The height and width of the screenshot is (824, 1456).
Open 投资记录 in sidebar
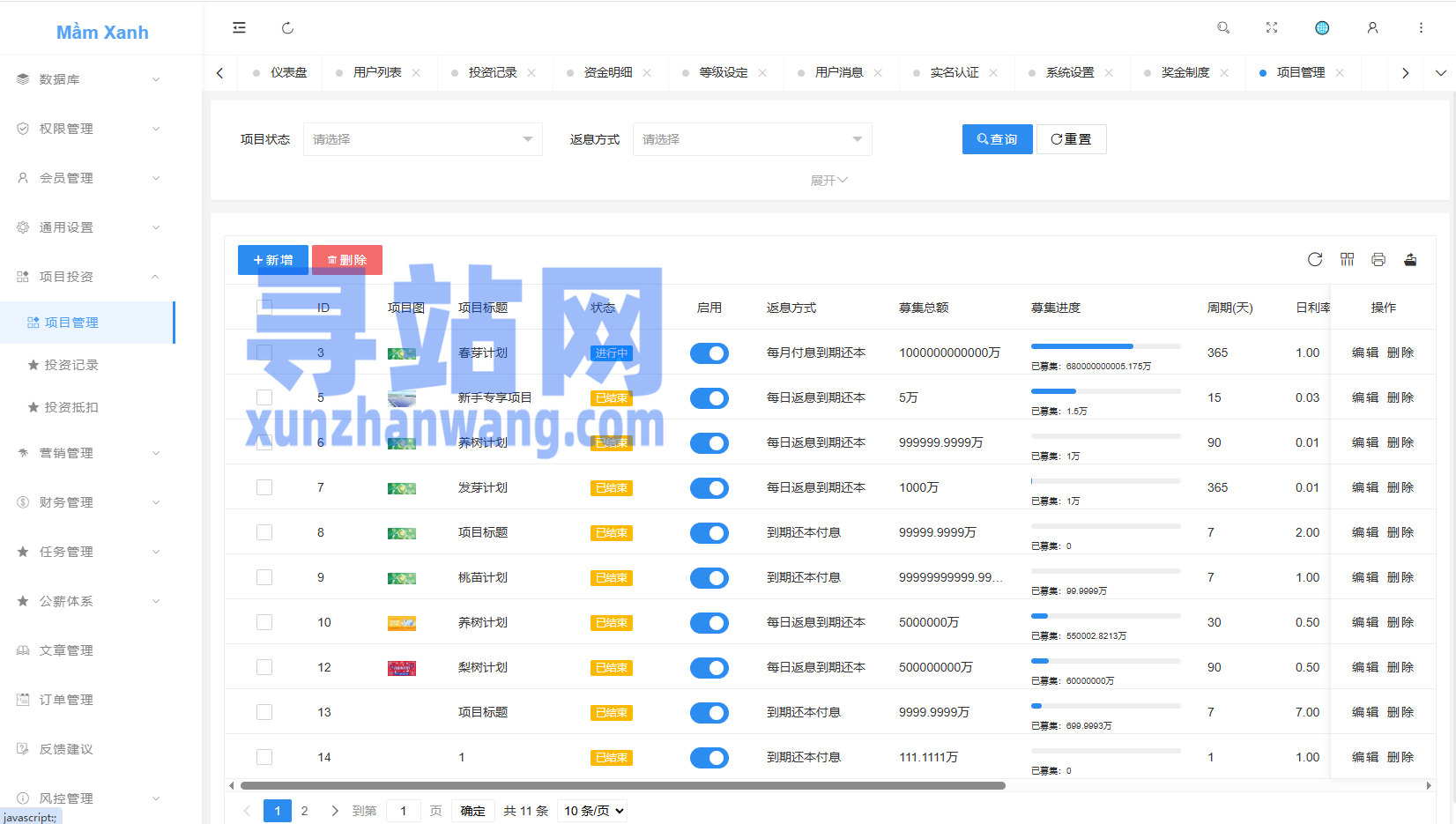pyautogui.click(x=88, y=365)
